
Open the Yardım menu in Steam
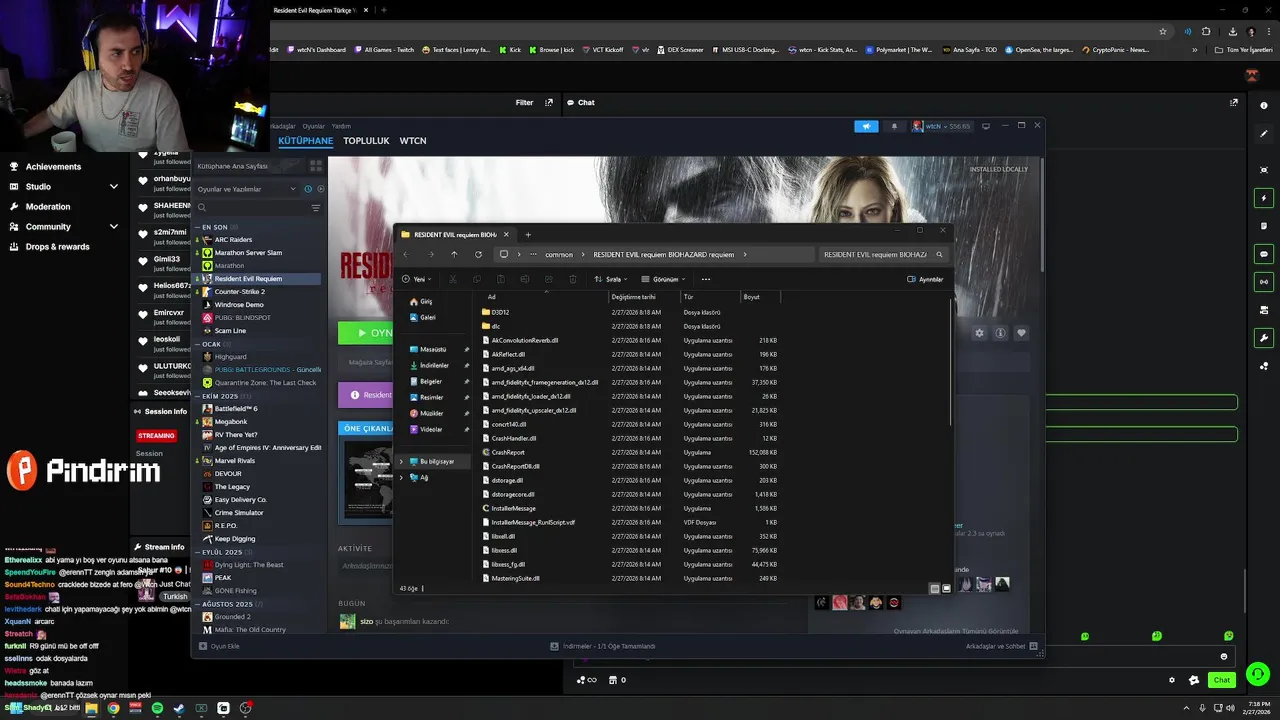(341, 126)
